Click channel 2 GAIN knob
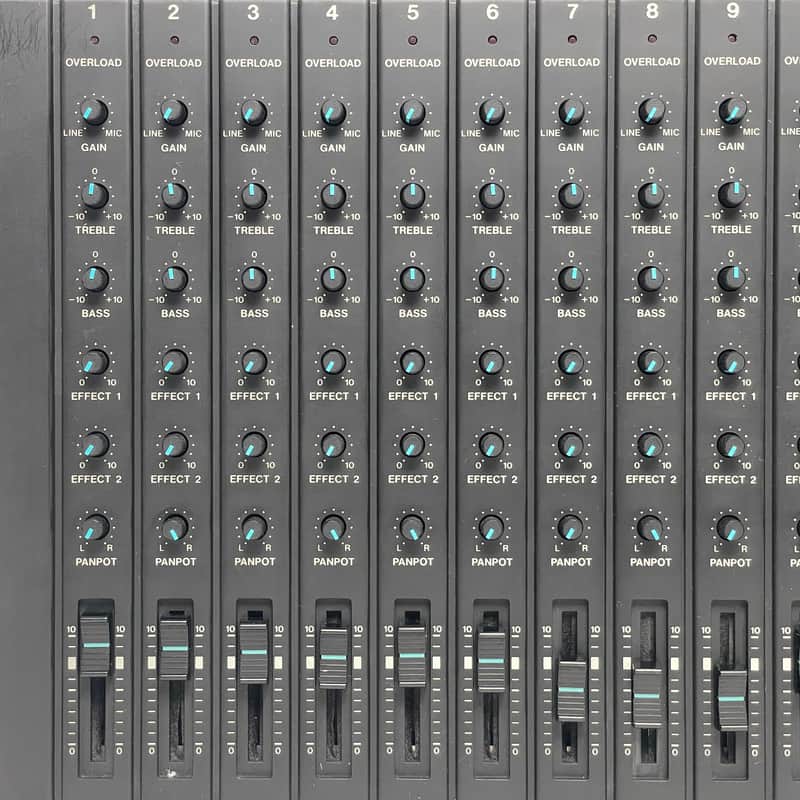 click(174, 112)
